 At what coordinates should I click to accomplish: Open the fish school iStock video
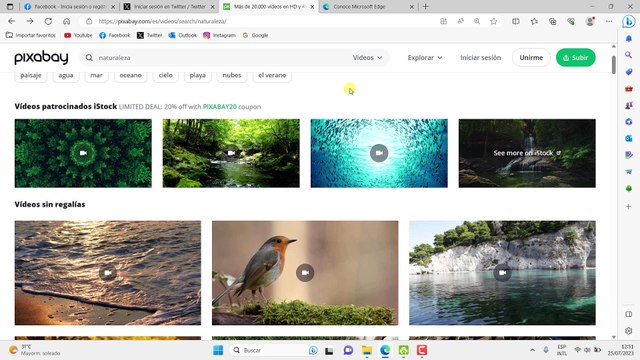[x=379, y=153]
